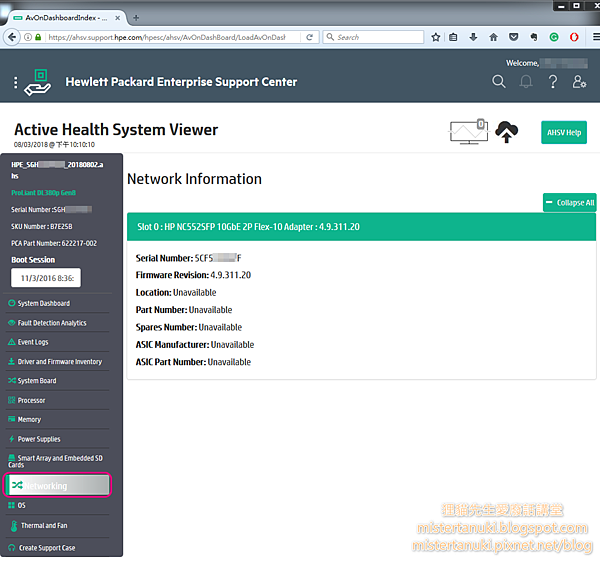Open the browser hamburger menu
The image size is (600, 561).
pos(596,37)
